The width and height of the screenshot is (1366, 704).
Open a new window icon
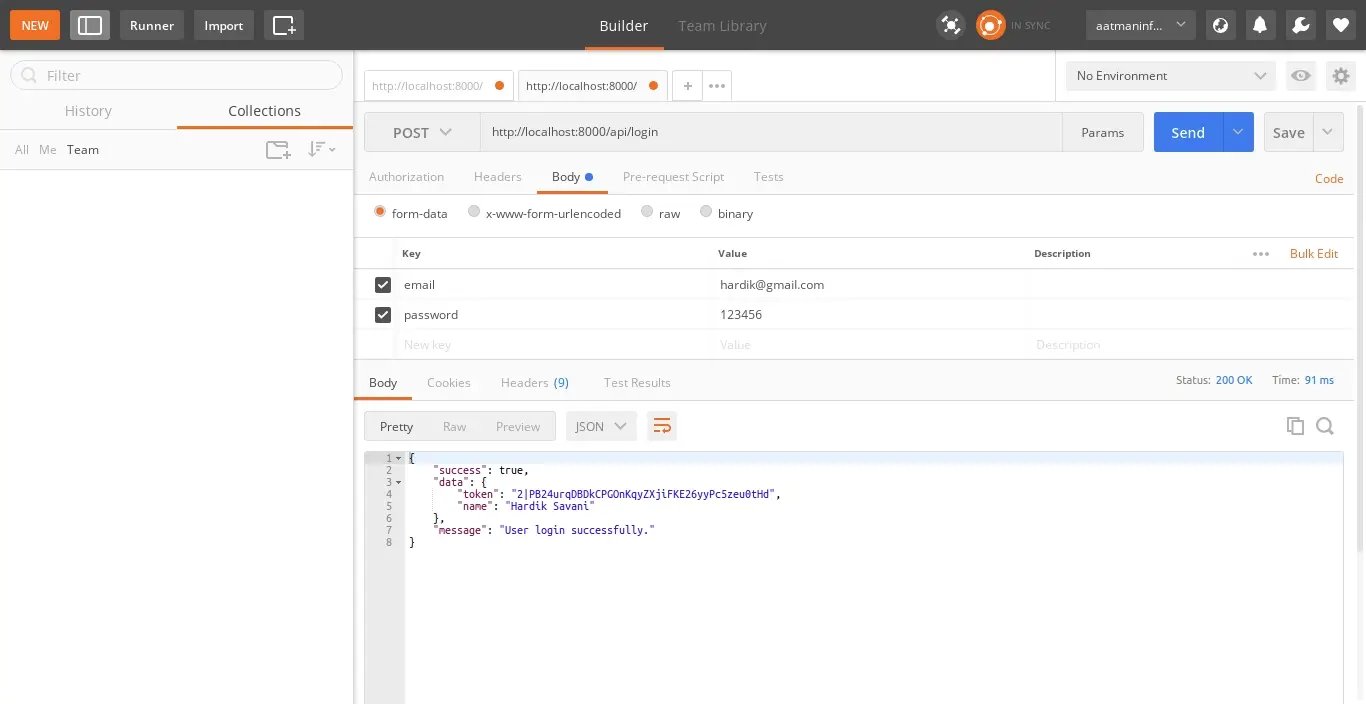(284, 25)
